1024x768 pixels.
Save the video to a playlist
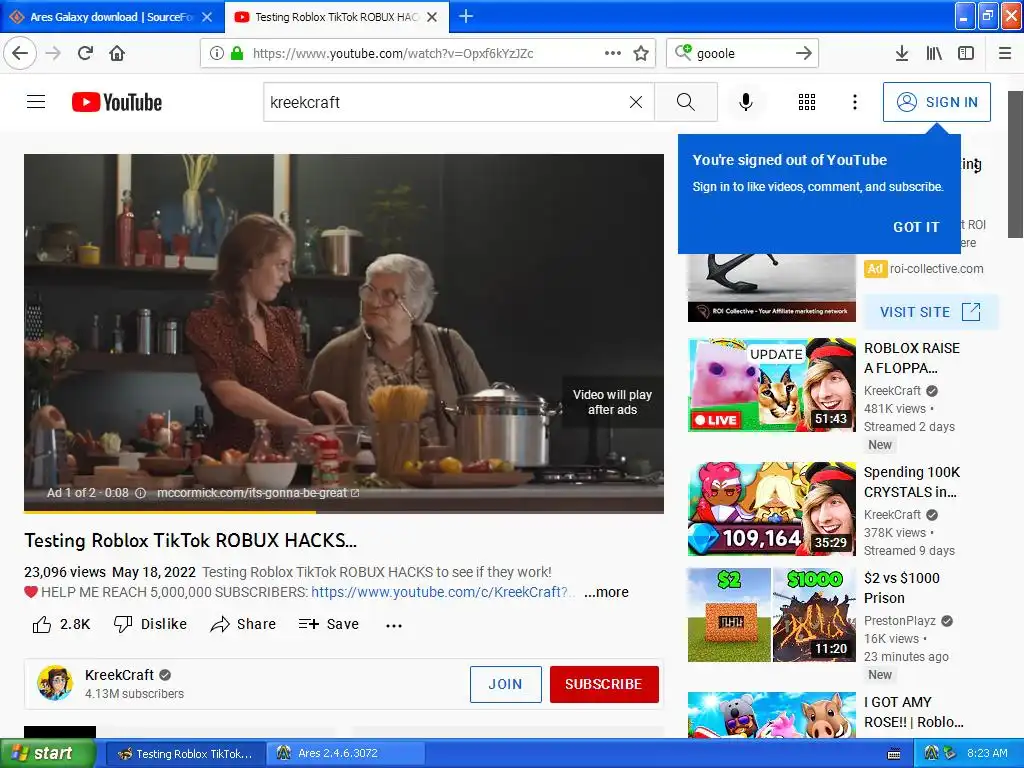click(328, 624)
